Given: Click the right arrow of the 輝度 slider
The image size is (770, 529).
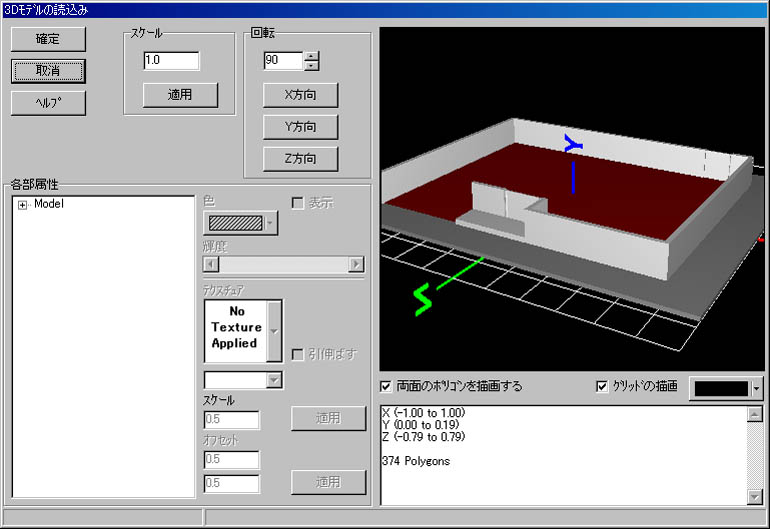Looking at the screenshot, I should coord(356,264).
